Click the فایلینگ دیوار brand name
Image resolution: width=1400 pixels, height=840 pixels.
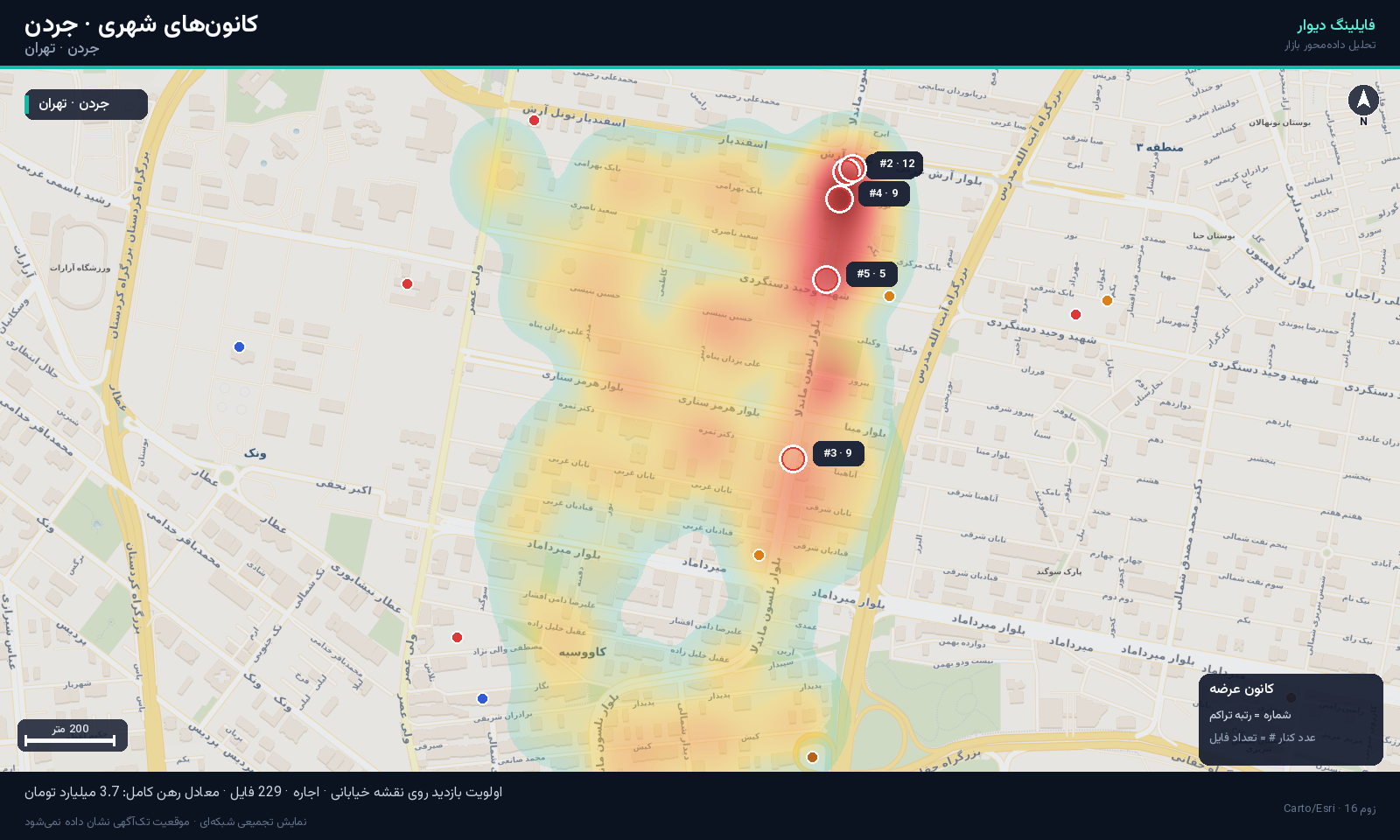(x=1336, y=25)
